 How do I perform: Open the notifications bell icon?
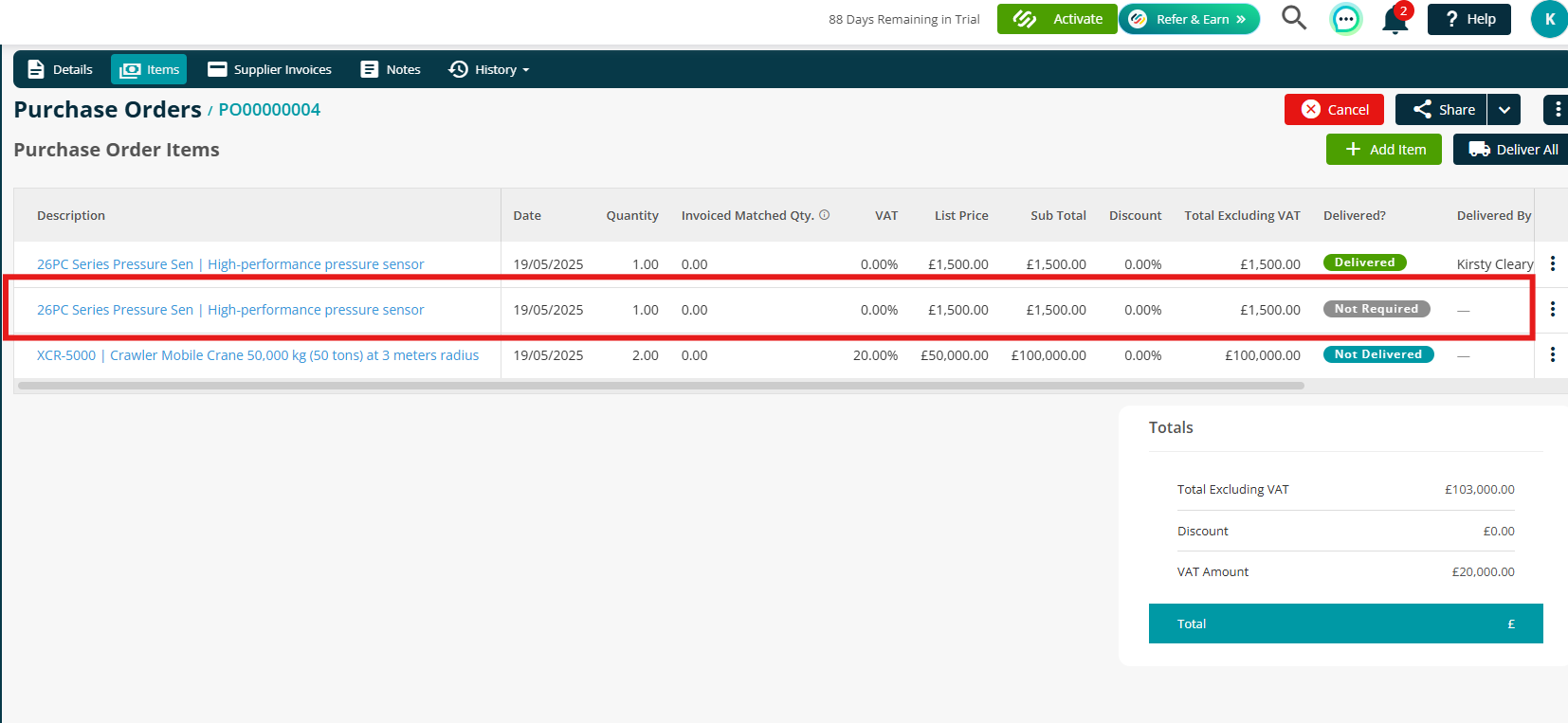[x=1395, y=19]
